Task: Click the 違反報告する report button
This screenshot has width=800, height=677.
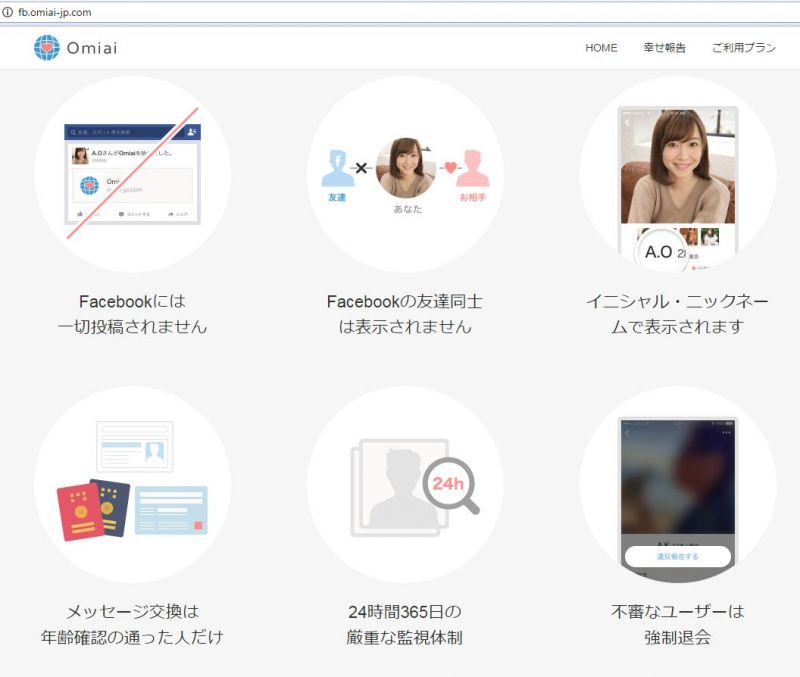Action: coord(677,556)
